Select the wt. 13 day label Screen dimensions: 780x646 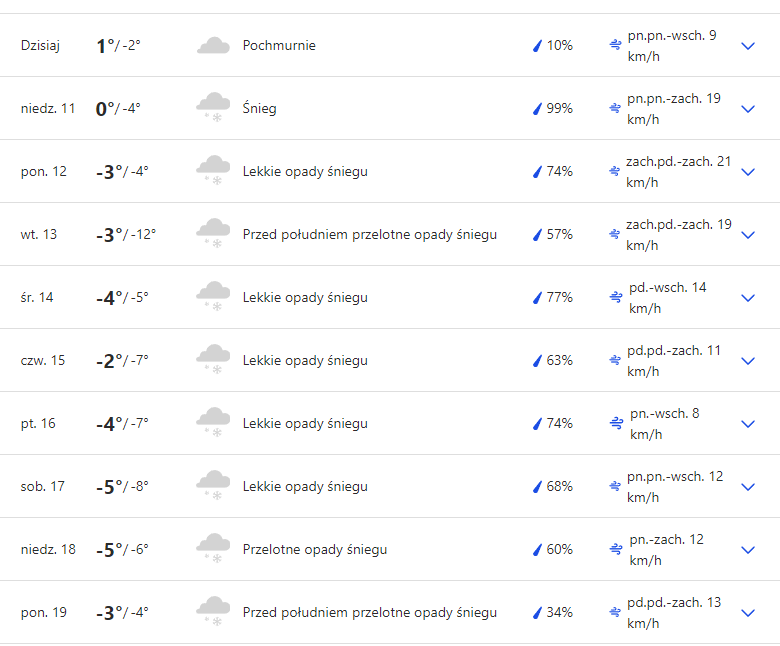39,234
